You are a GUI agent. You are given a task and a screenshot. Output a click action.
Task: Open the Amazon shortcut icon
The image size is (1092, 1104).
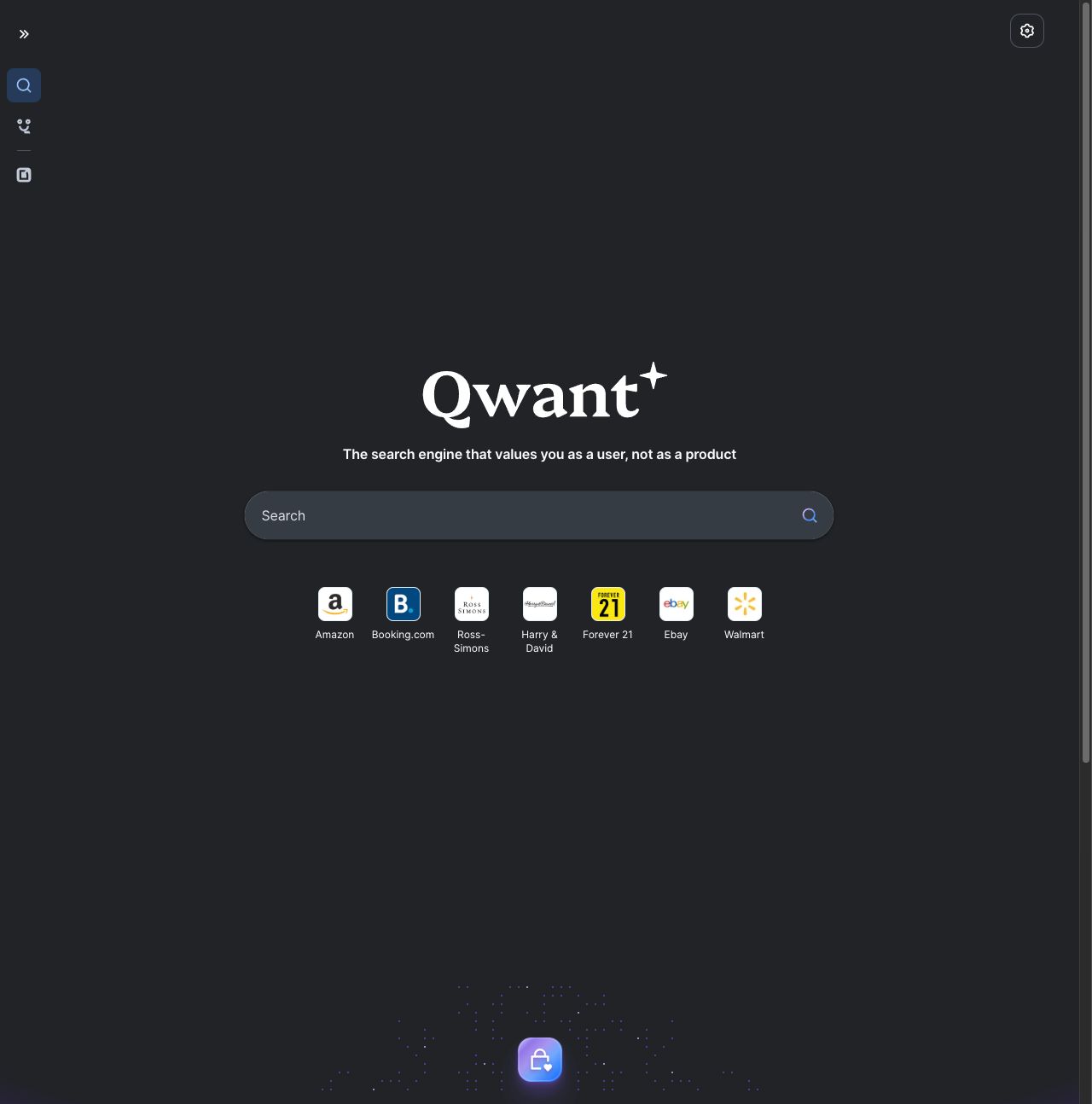coord(335,604)
